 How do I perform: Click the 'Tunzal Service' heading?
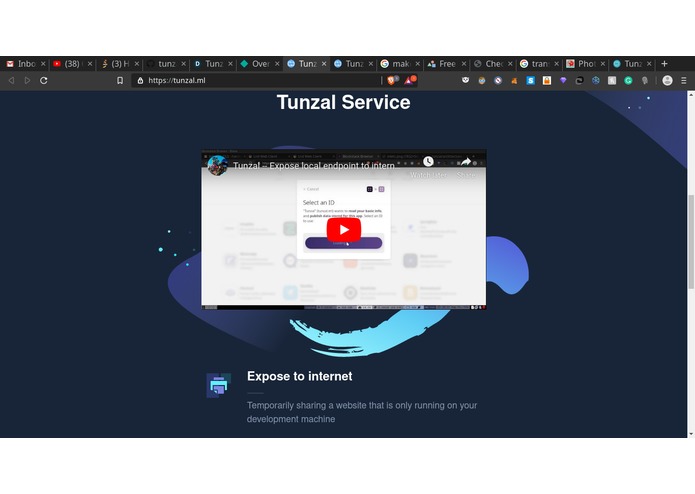[x=344, y=102]
